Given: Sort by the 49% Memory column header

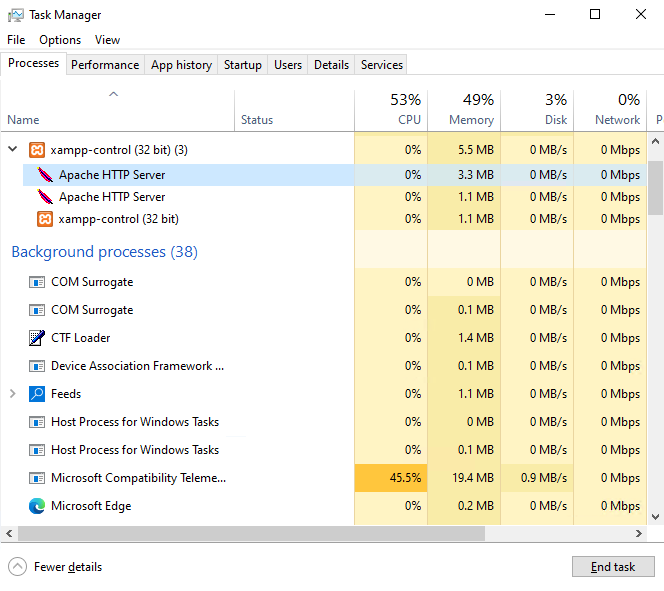Looking at the screenshot, I should [464, 110].
